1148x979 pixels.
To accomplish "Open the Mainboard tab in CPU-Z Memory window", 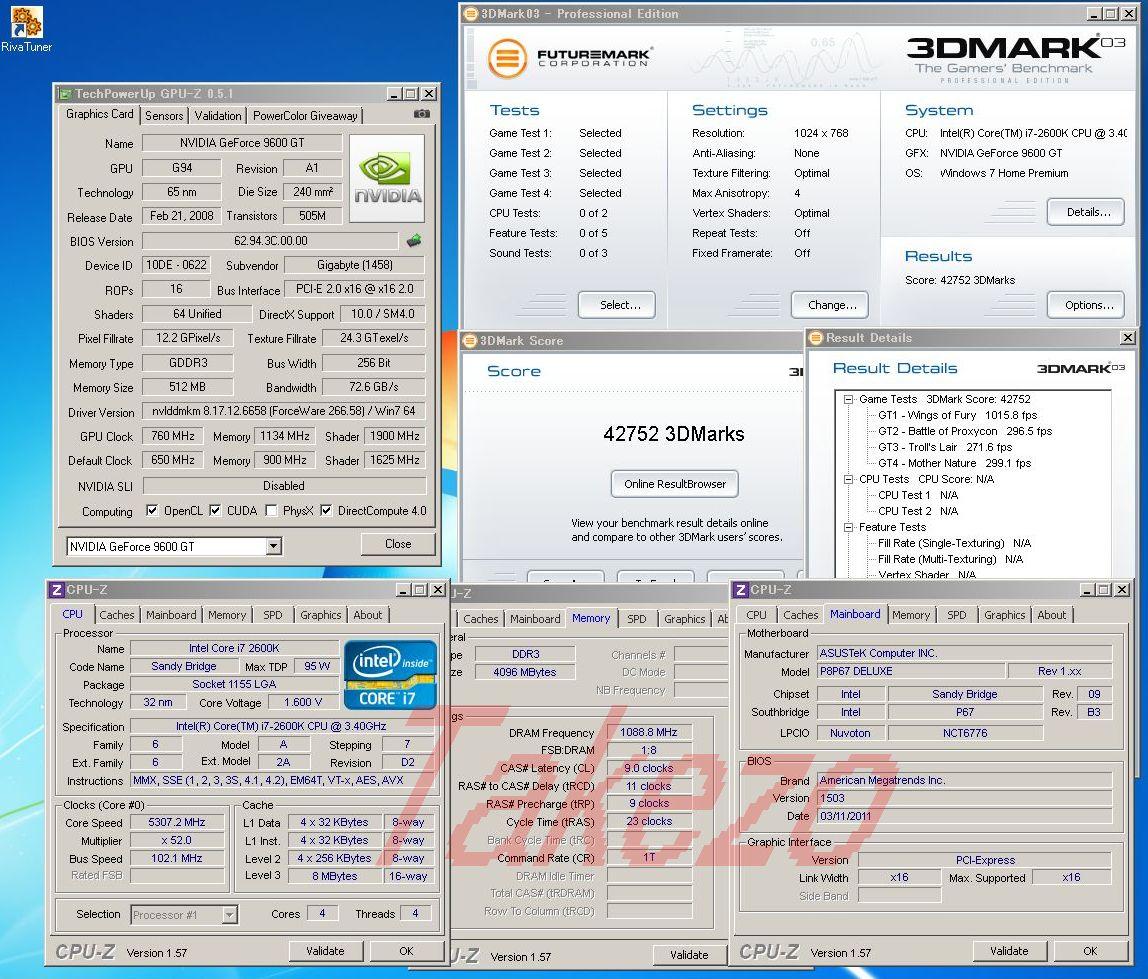I will click(534, 619).
